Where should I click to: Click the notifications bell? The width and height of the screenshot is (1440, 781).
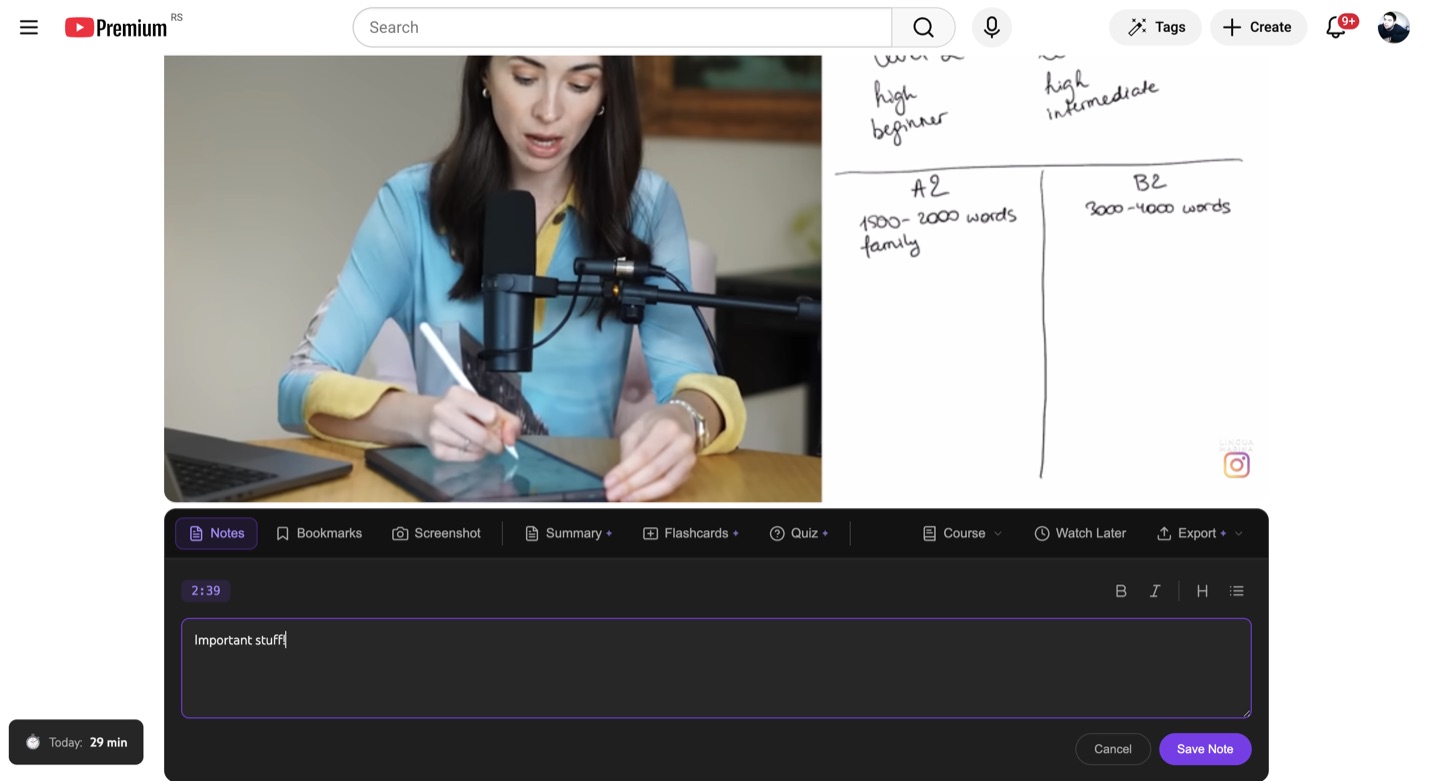(x=1335, y=27)
